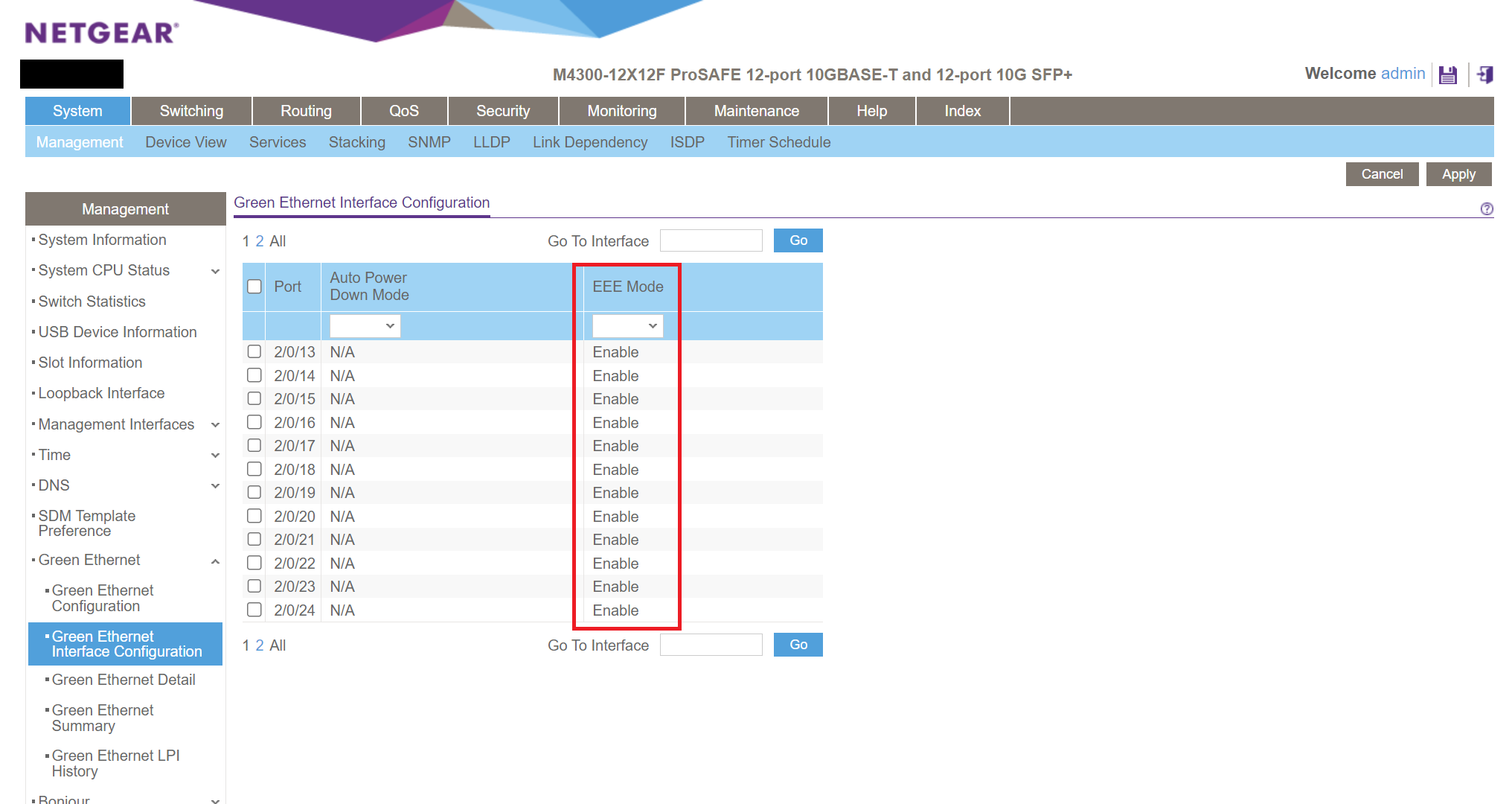Expand the Time submenu arrow

215,455
